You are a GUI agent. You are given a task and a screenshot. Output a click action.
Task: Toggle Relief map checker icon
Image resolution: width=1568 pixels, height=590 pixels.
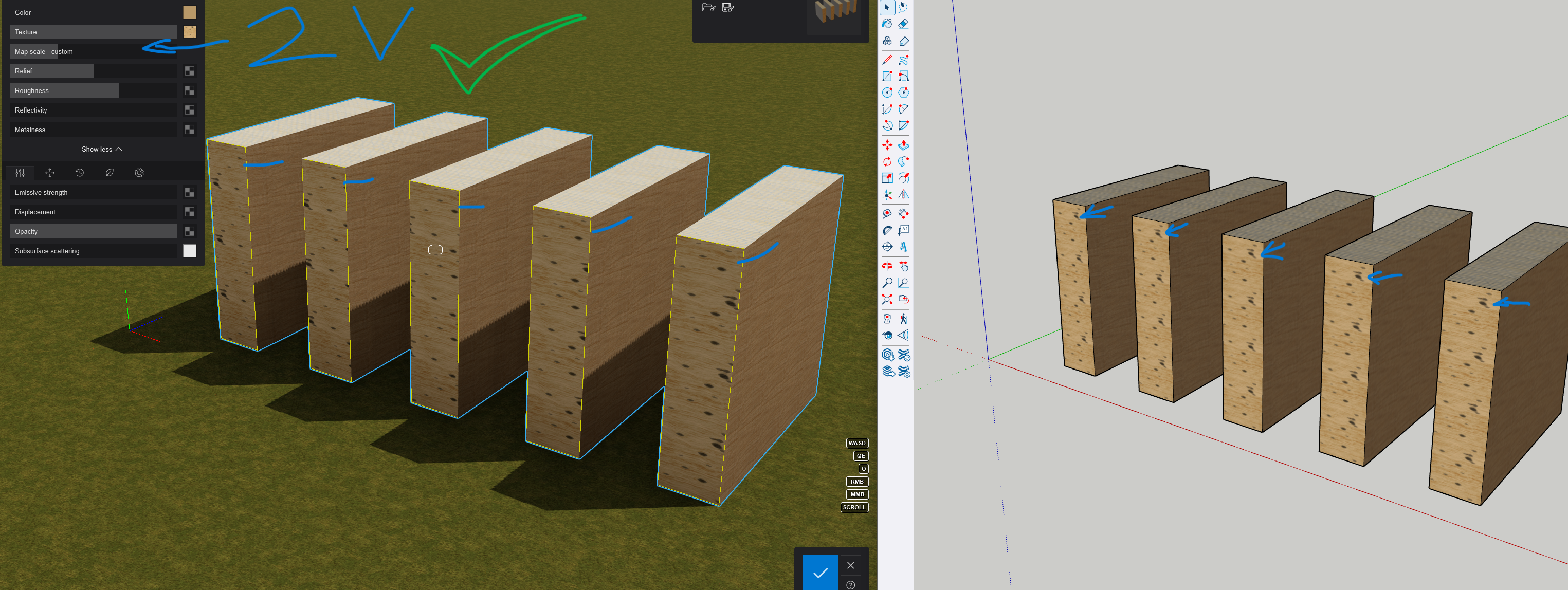point(189,71)
